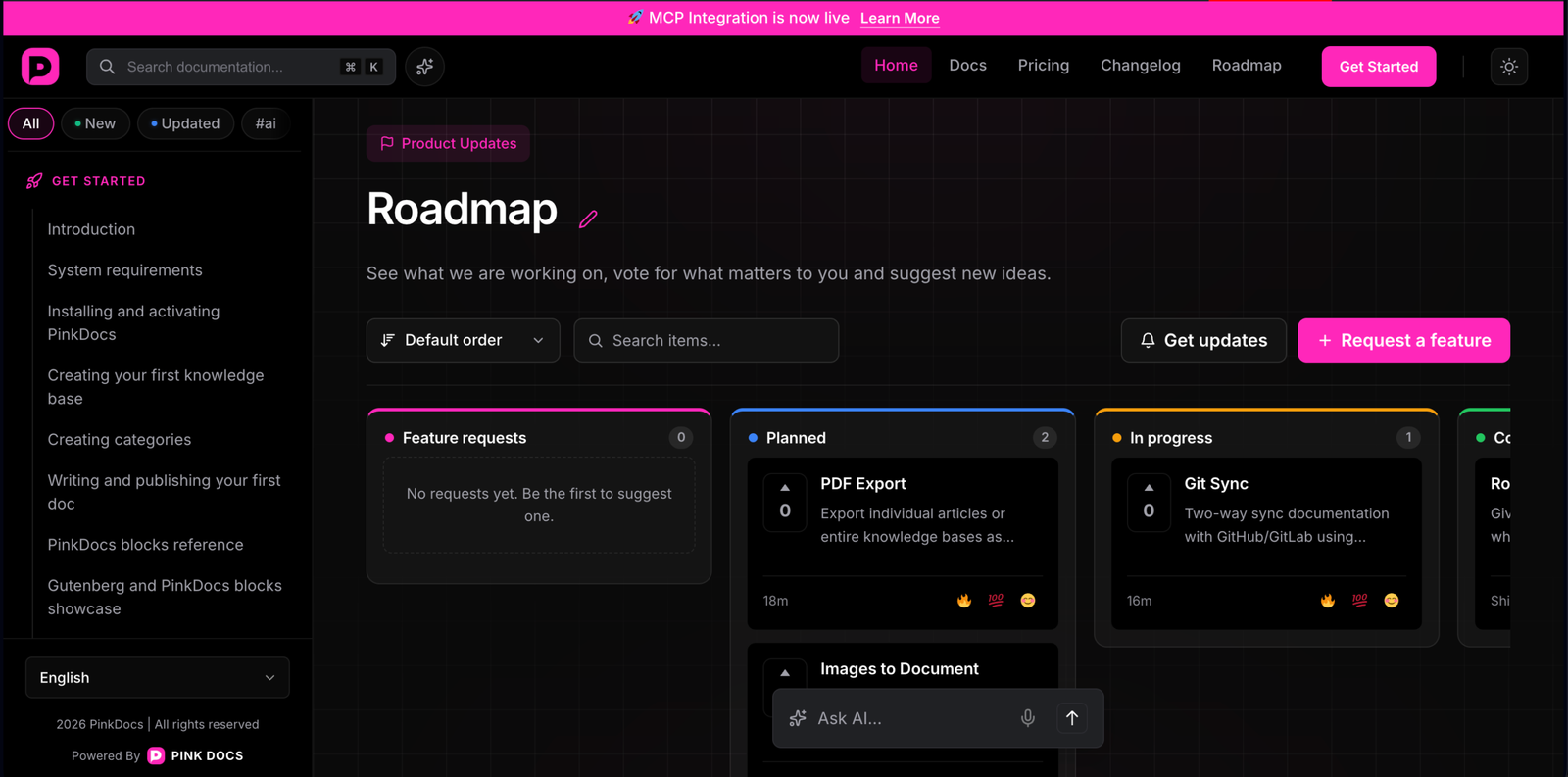This screenshot has height=777, width=1568.
Task: Focus the Search items field
Action: 706,340
